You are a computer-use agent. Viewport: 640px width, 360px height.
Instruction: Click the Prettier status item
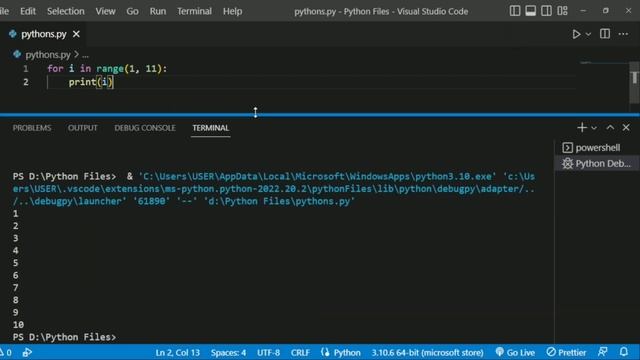pyautogui.click(x=567, y=352)
